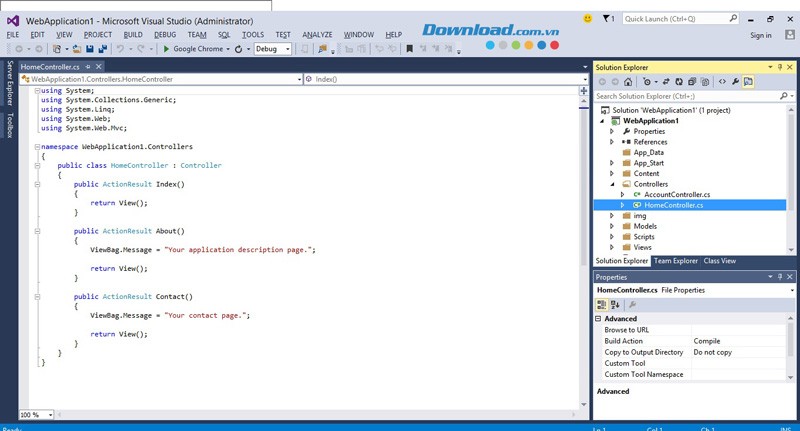Image resolution: width=800 pixels, height=431 pixels.
Task: Expand the Properties node in Solution Explorer
Action: pos(612,132)
